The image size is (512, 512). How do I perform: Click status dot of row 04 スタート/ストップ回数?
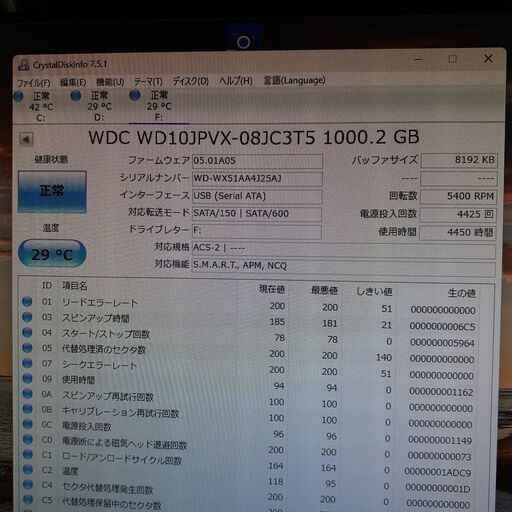point(27,332)
